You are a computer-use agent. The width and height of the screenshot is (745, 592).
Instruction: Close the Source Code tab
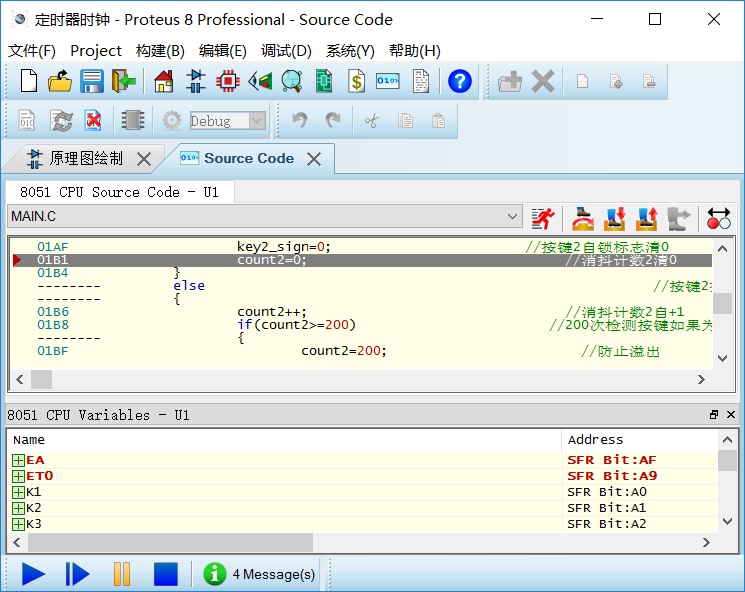314,159
